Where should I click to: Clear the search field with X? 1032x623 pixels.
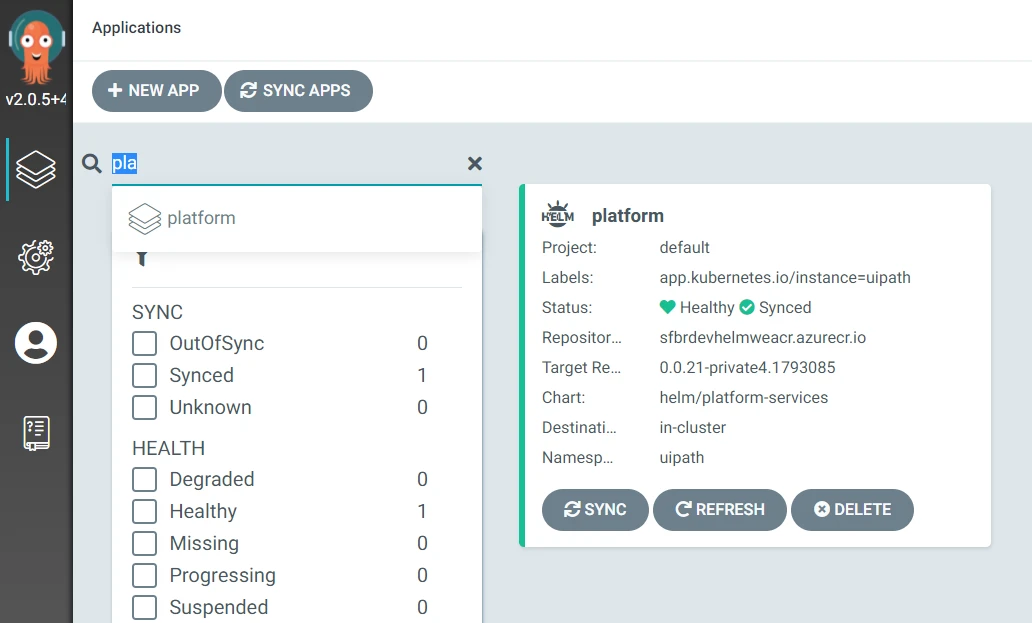pyautogui.click(x=475, y=163)
